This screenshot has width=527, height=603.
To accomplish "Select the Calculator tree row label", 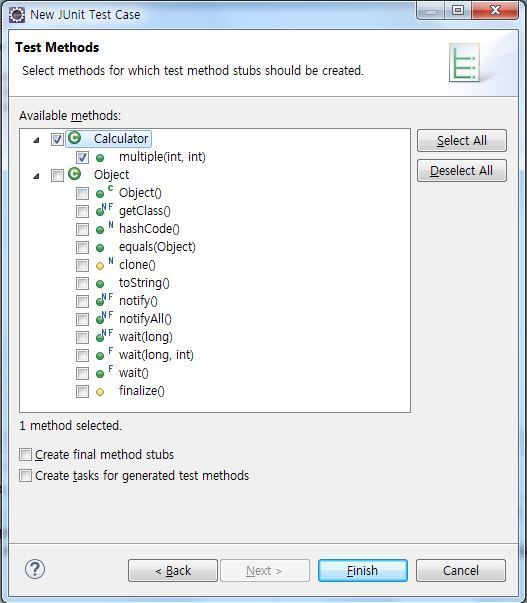I will click(x=121, y=138).
